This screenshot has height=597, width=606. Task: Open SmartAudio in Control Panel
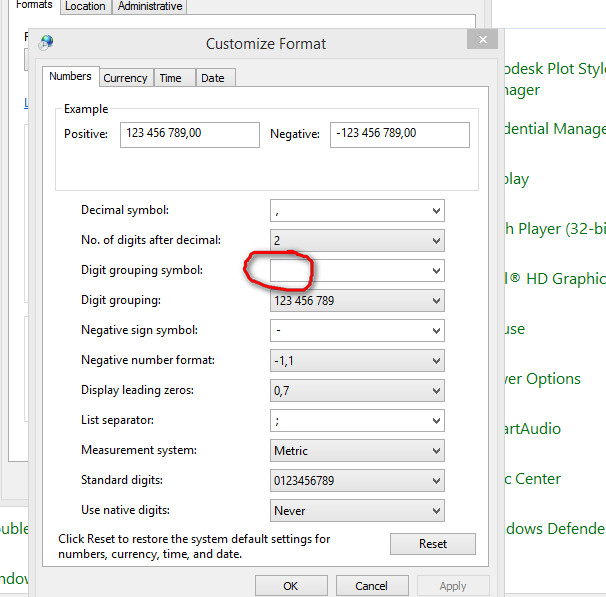coord(533,429)
